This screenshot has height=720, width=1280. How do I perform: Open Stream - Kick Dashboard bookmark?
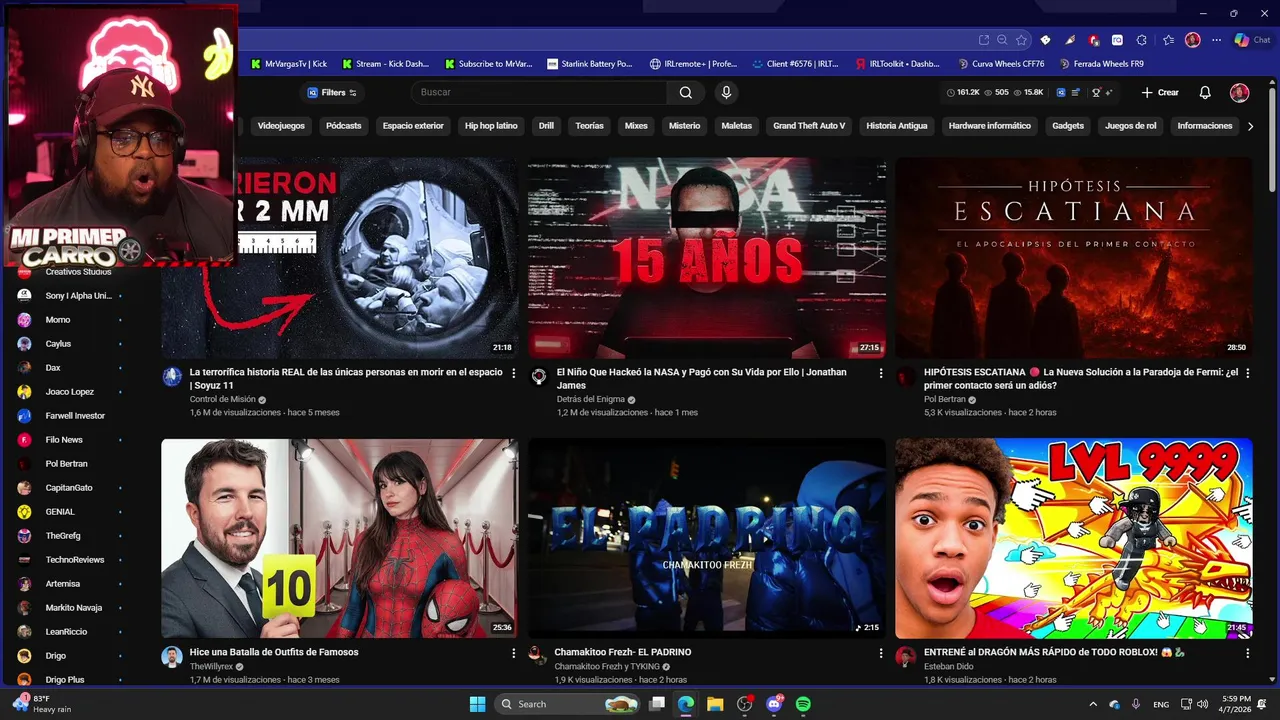385,64
